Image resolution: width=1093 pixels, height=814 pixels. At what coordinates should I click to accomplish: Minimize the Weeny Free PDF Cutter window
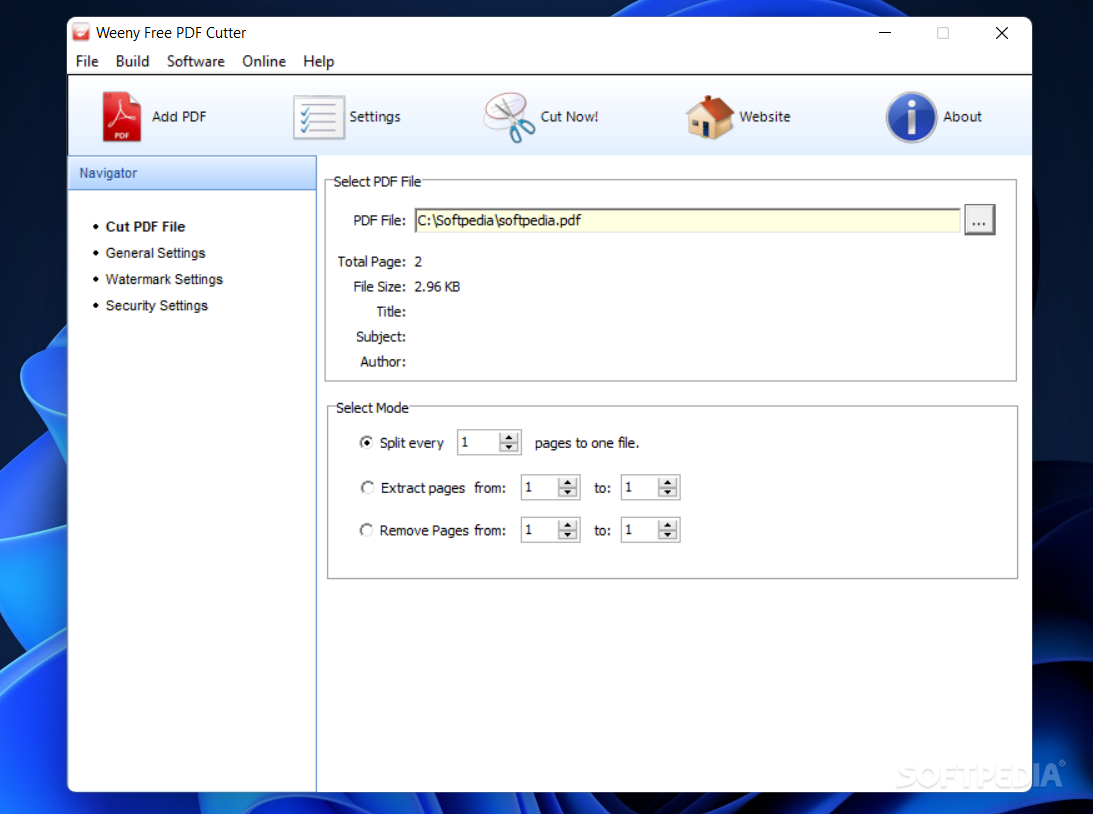pos(885,33)
